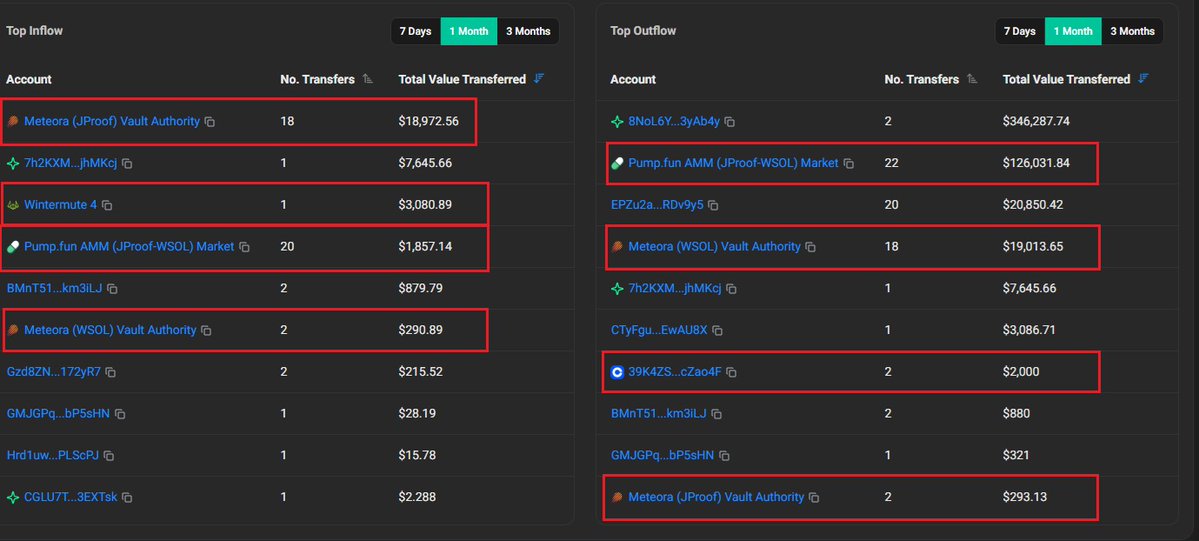The width and height of the screenshot is (1199, 541).
Task: Select 3 Months in Top Inflow
Action: pyautogui.click(x=528, y=31)
